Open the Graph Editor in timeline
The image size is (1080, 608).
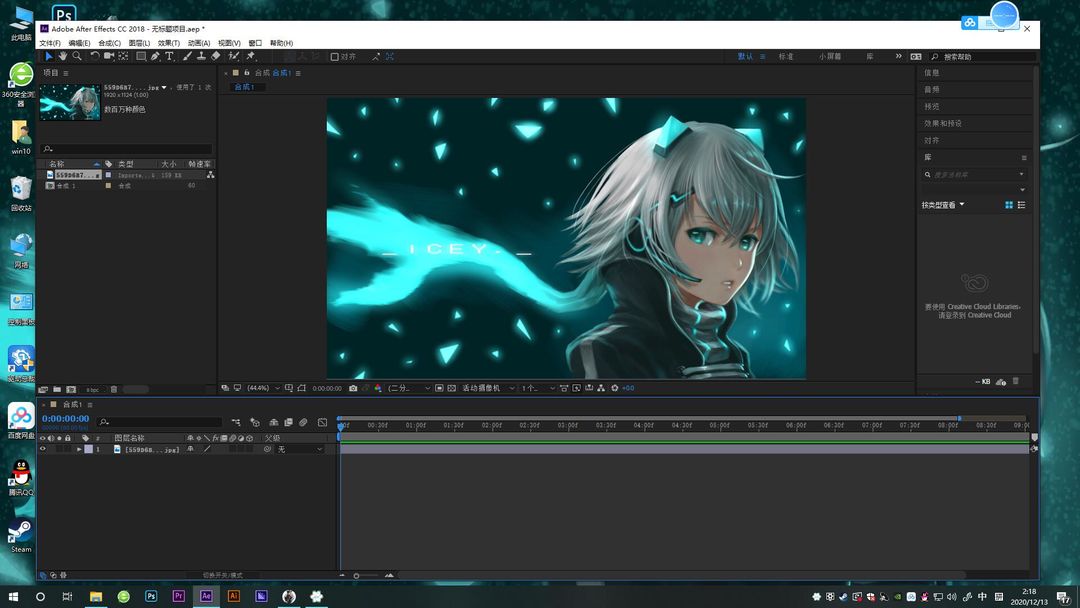coord(322,422)
